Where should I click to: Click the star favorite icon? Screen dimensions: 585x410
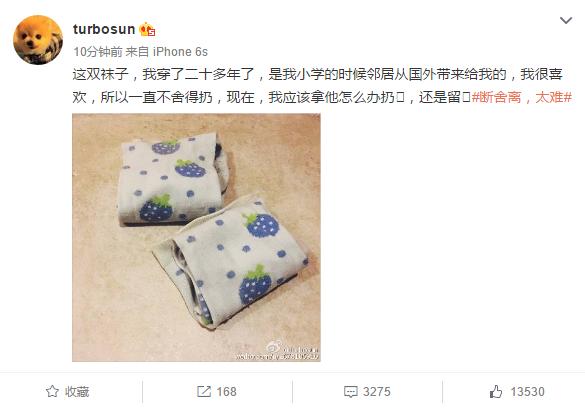tap(52, 391)
